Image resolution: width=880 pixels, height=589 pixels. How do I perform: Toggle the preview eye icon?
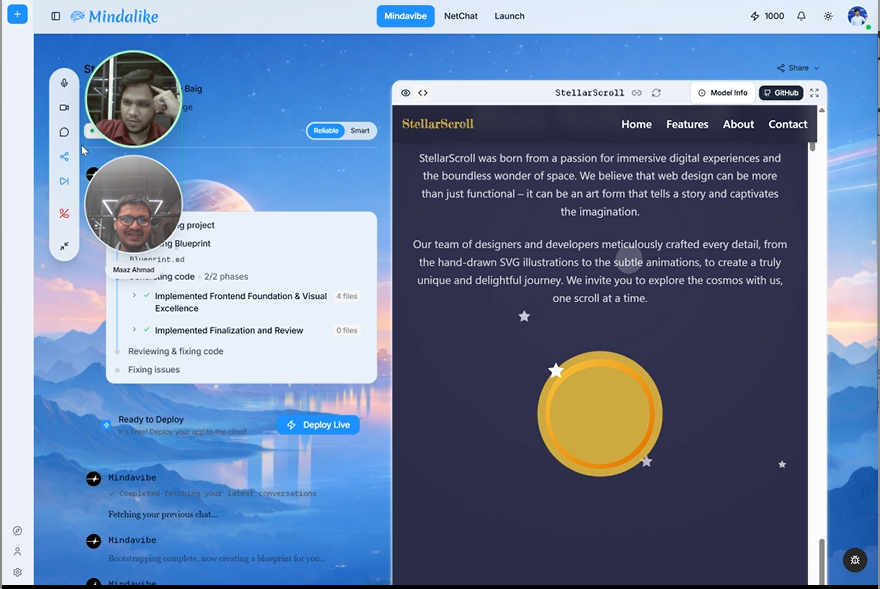point(405,93)
